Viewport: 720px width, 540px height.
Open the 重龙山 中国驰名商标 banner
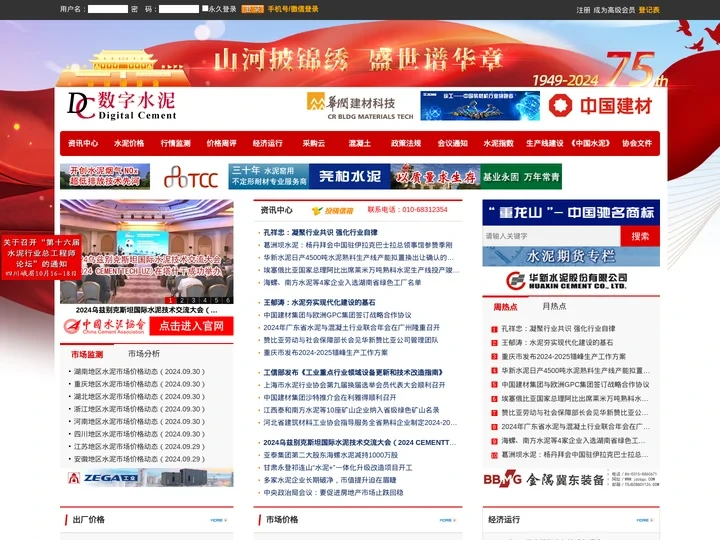571,212
